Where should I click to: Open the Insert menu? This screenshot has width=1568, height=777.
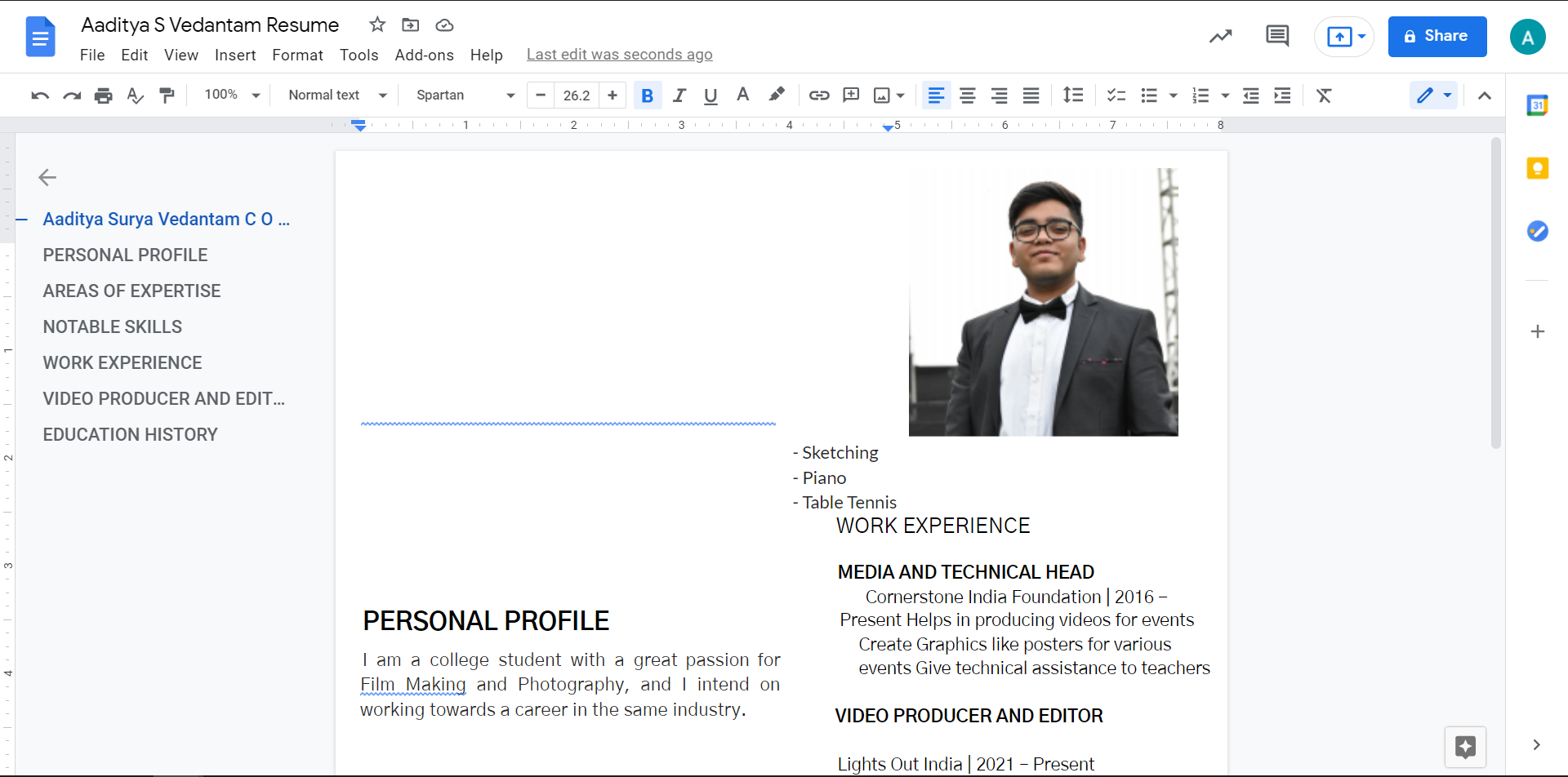[235, 55]
